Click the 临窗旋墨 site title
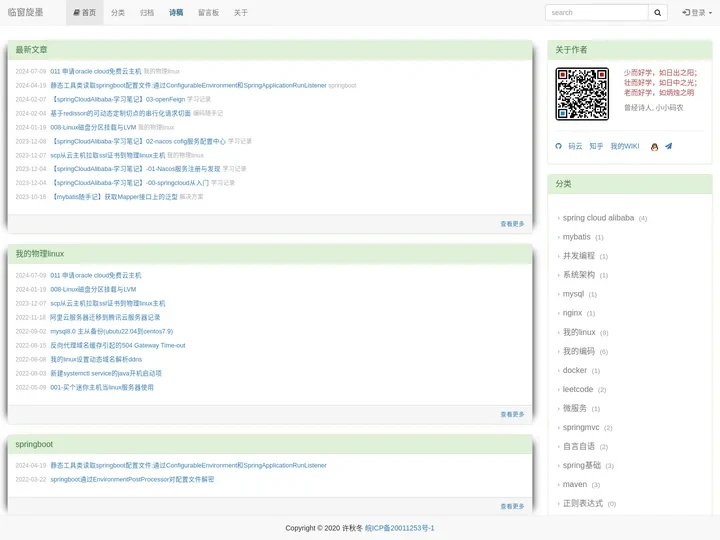 point(25,12)
